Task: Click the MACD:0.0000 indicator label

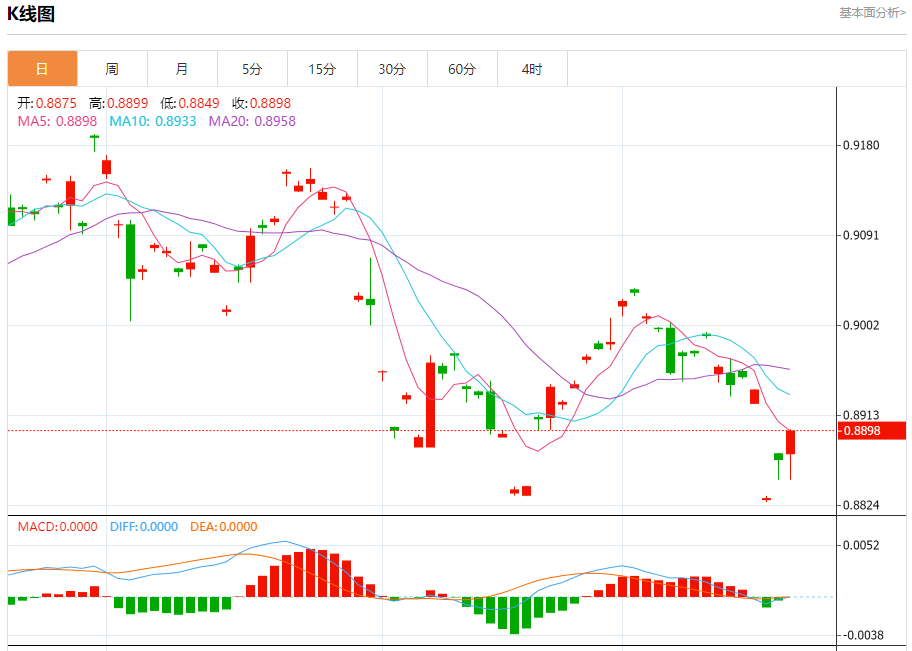Action: (58, 527)
